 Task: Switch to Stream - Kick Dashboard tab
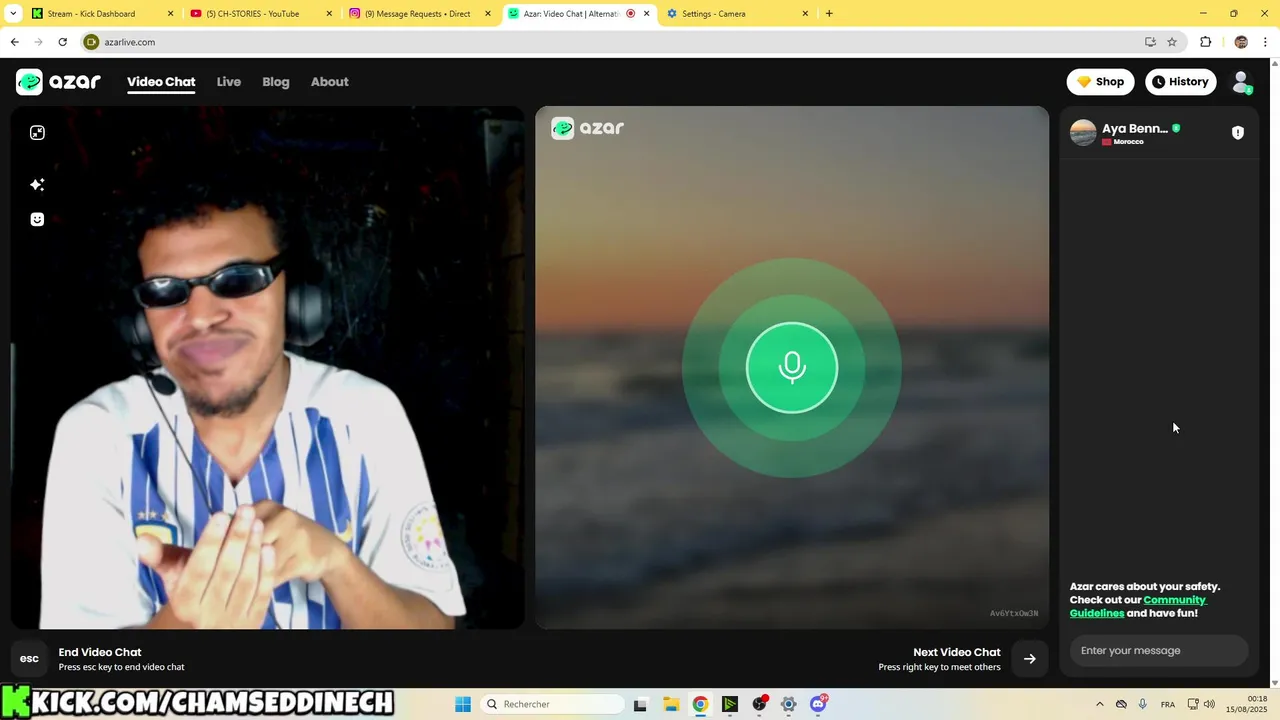pyautogui.click(x=100, y=14)
